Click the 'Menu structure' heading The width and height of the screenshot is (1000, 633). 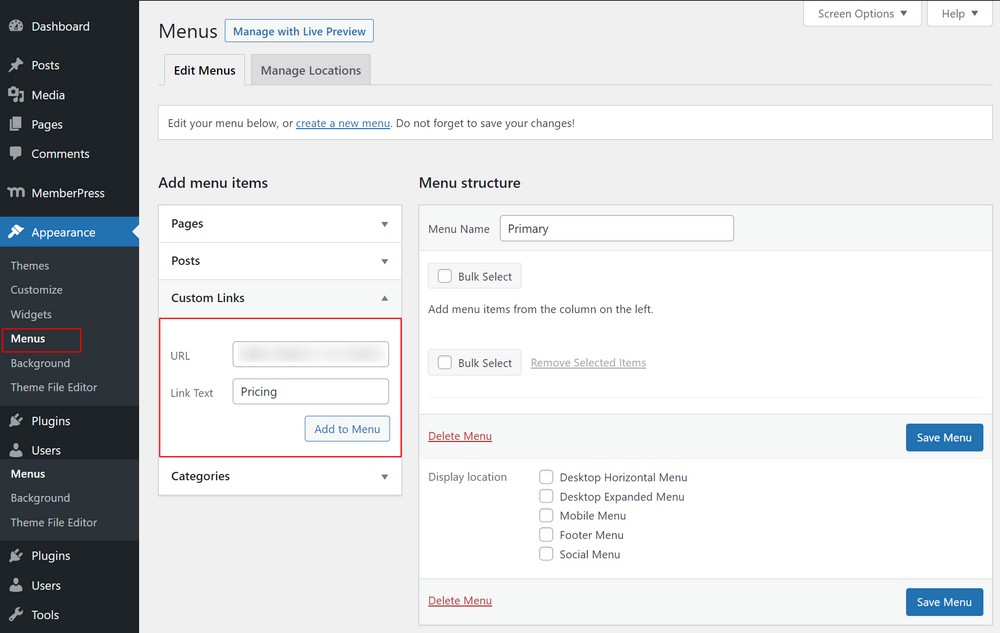[x=469, y=183]
